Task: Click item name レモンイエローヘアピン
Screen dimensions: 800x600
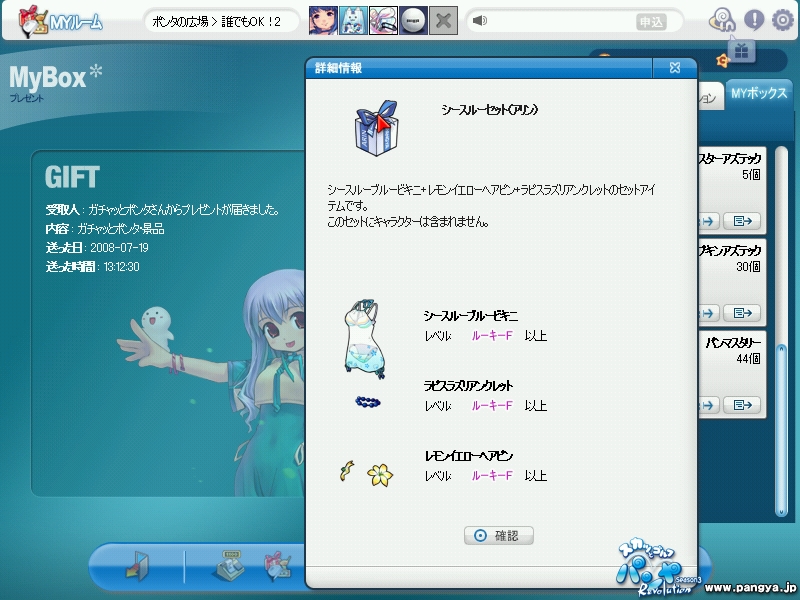Action: [468, 456]
